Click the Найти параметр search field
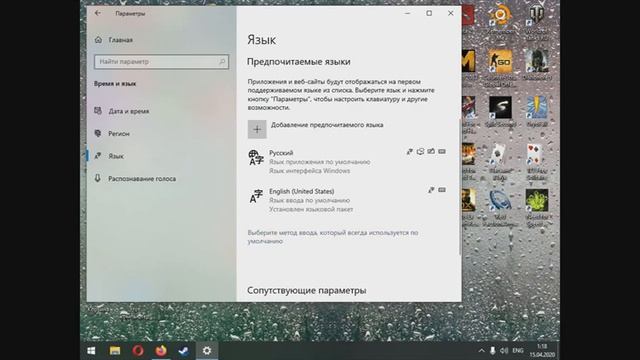This screenshot has height=360, width=640. (161, 62)
